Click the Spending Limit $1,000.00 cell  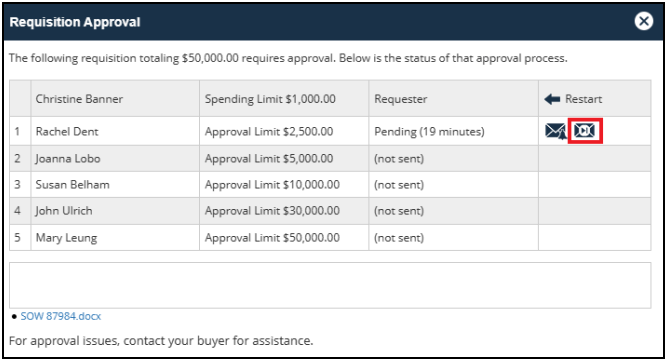(284, 99)
